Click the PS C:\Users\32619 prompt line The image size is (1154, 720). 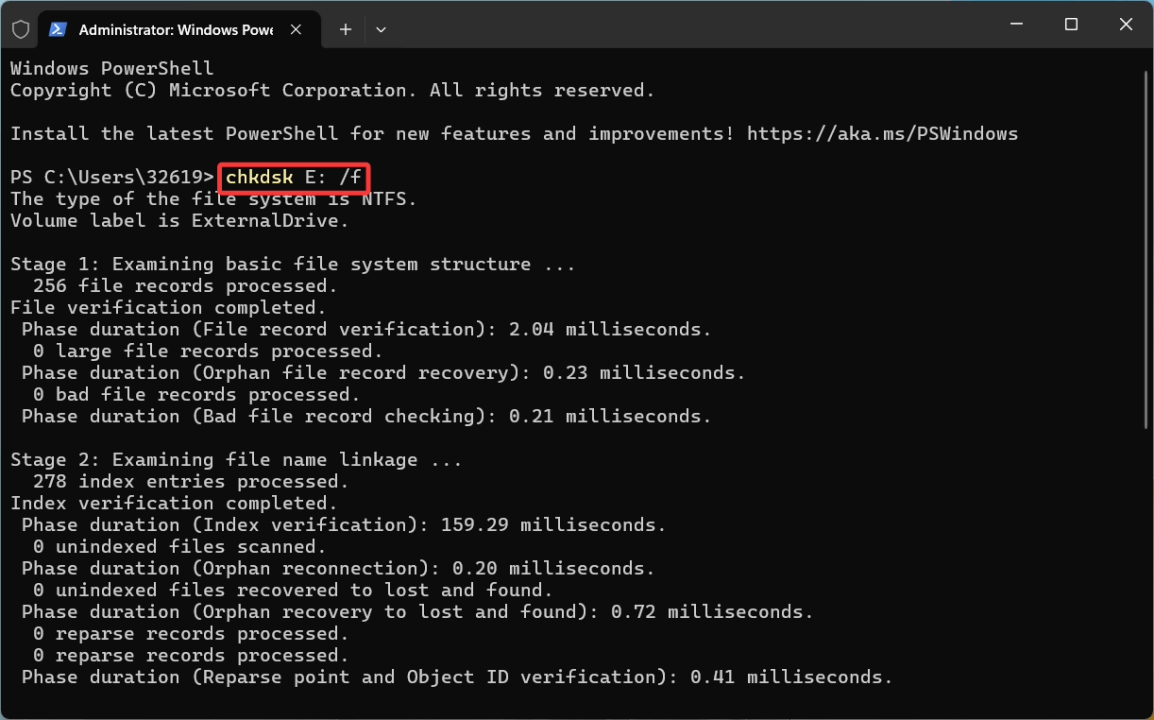(110, 177)
